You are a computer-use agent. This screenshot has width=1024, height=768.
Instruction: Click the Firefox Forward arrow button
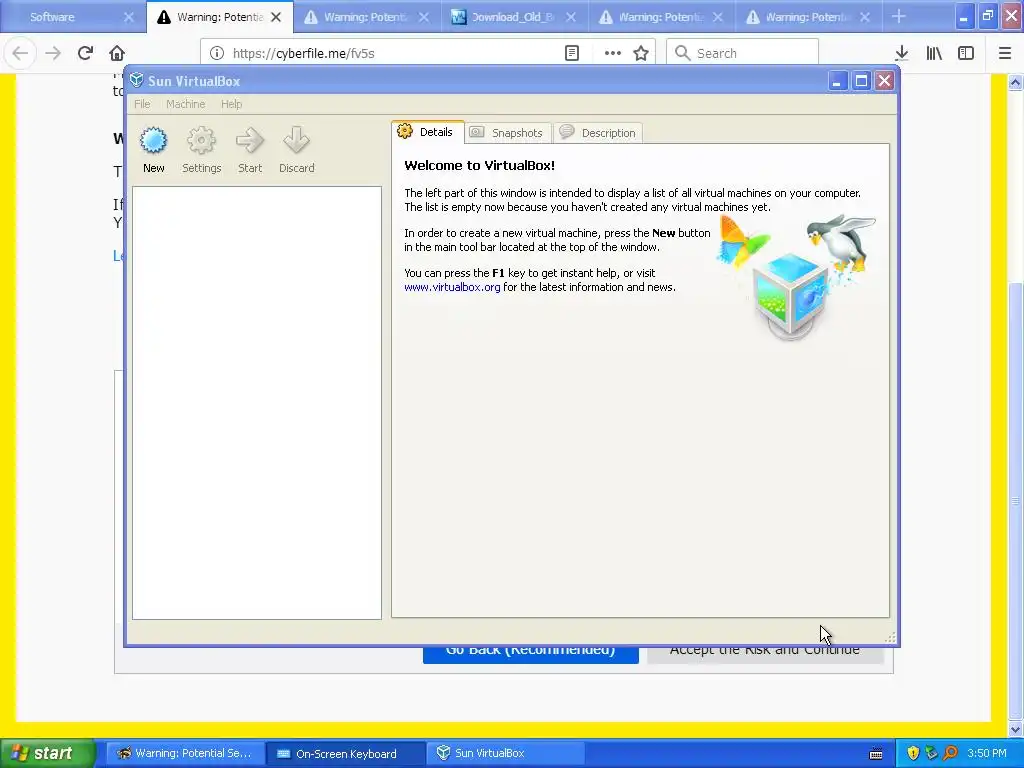coord(53,53)
